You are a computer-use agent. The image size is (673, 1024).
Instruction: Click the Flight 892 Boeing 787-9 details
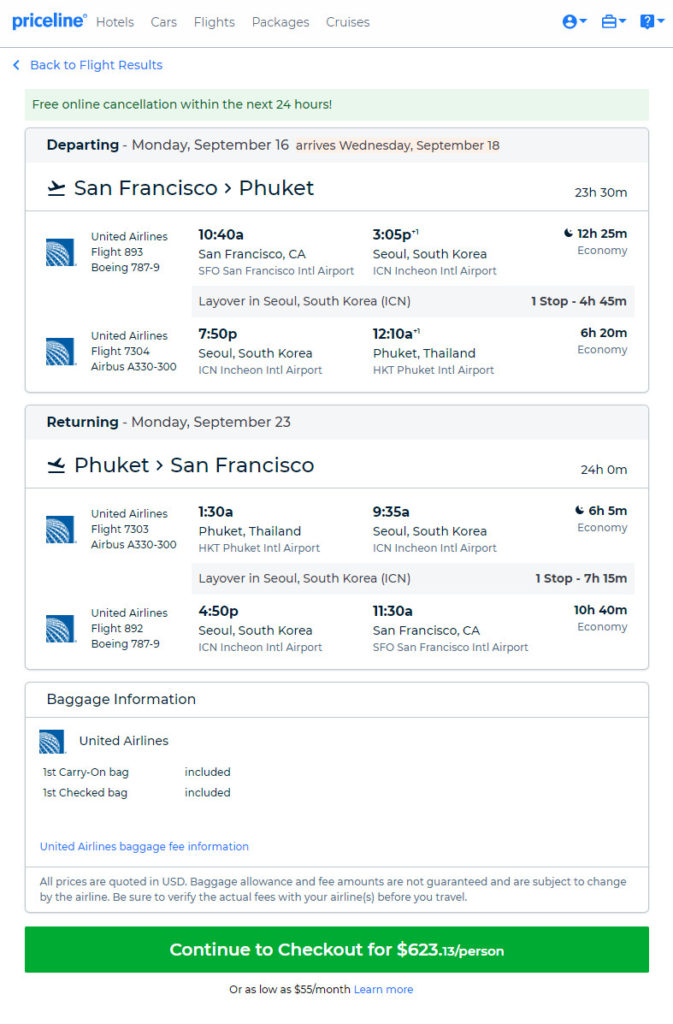coord(129,628)
